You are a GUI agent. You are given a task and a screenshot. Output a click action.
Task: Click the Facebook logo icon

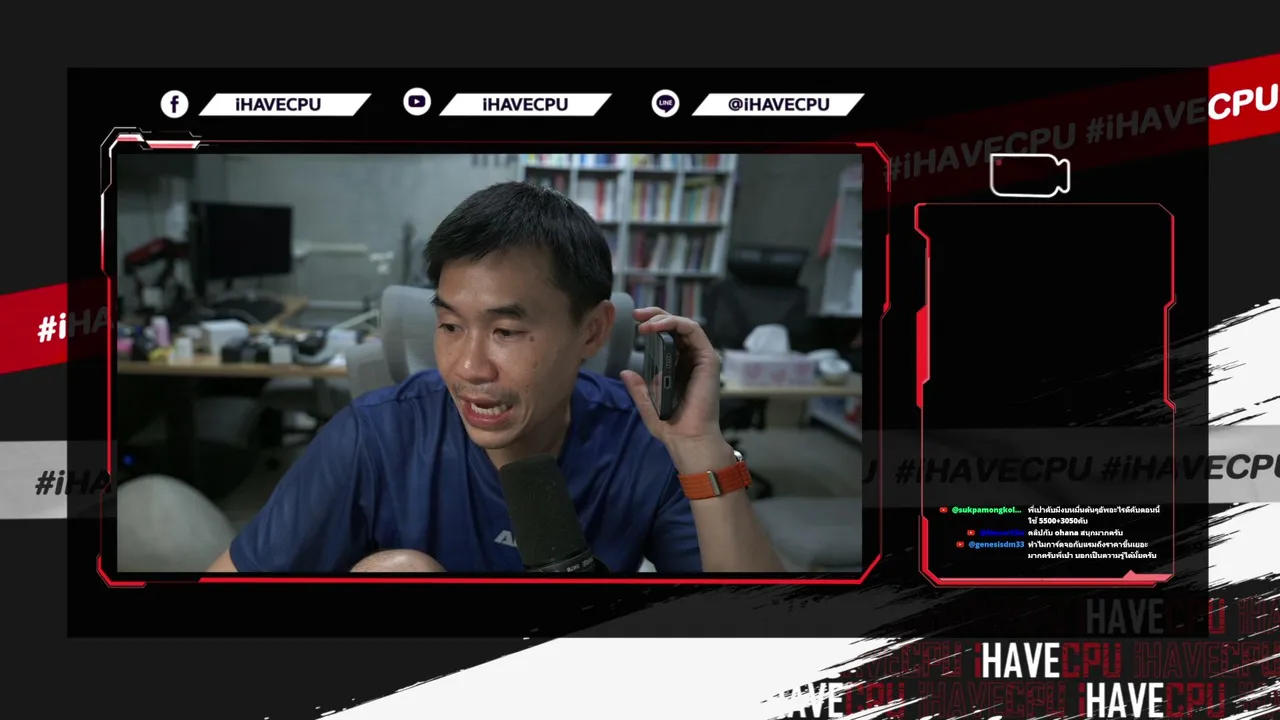175,104
